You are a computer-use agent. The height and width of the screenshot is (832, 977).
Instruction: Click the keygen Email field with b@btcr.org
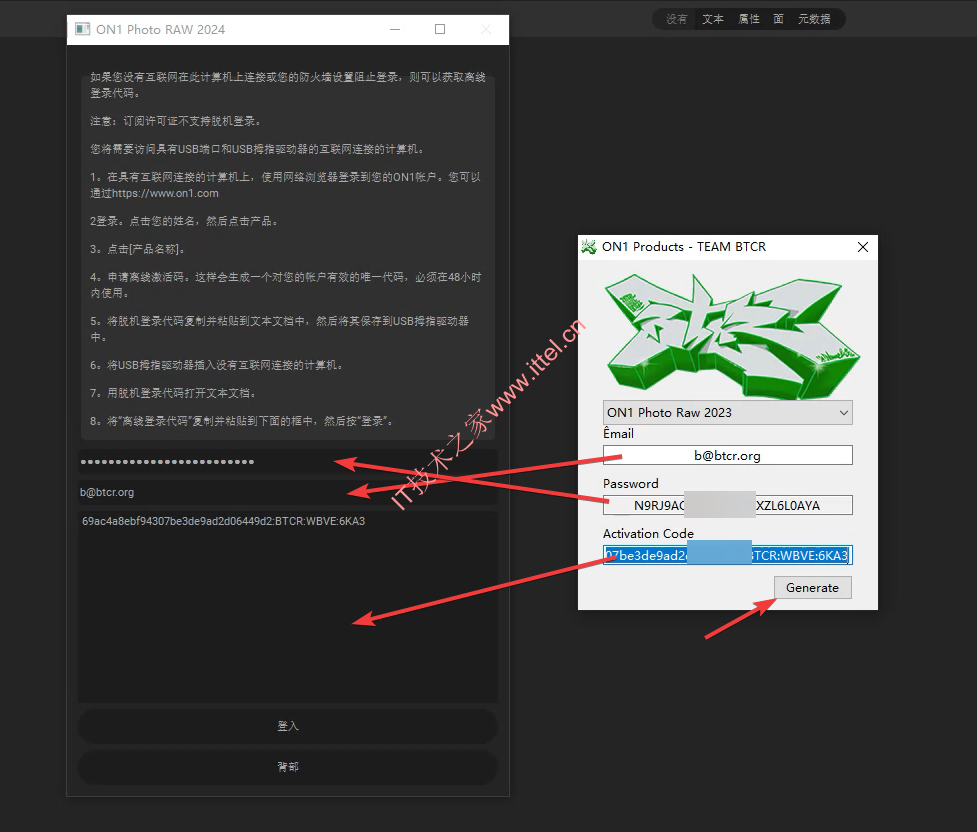[728, 456]
